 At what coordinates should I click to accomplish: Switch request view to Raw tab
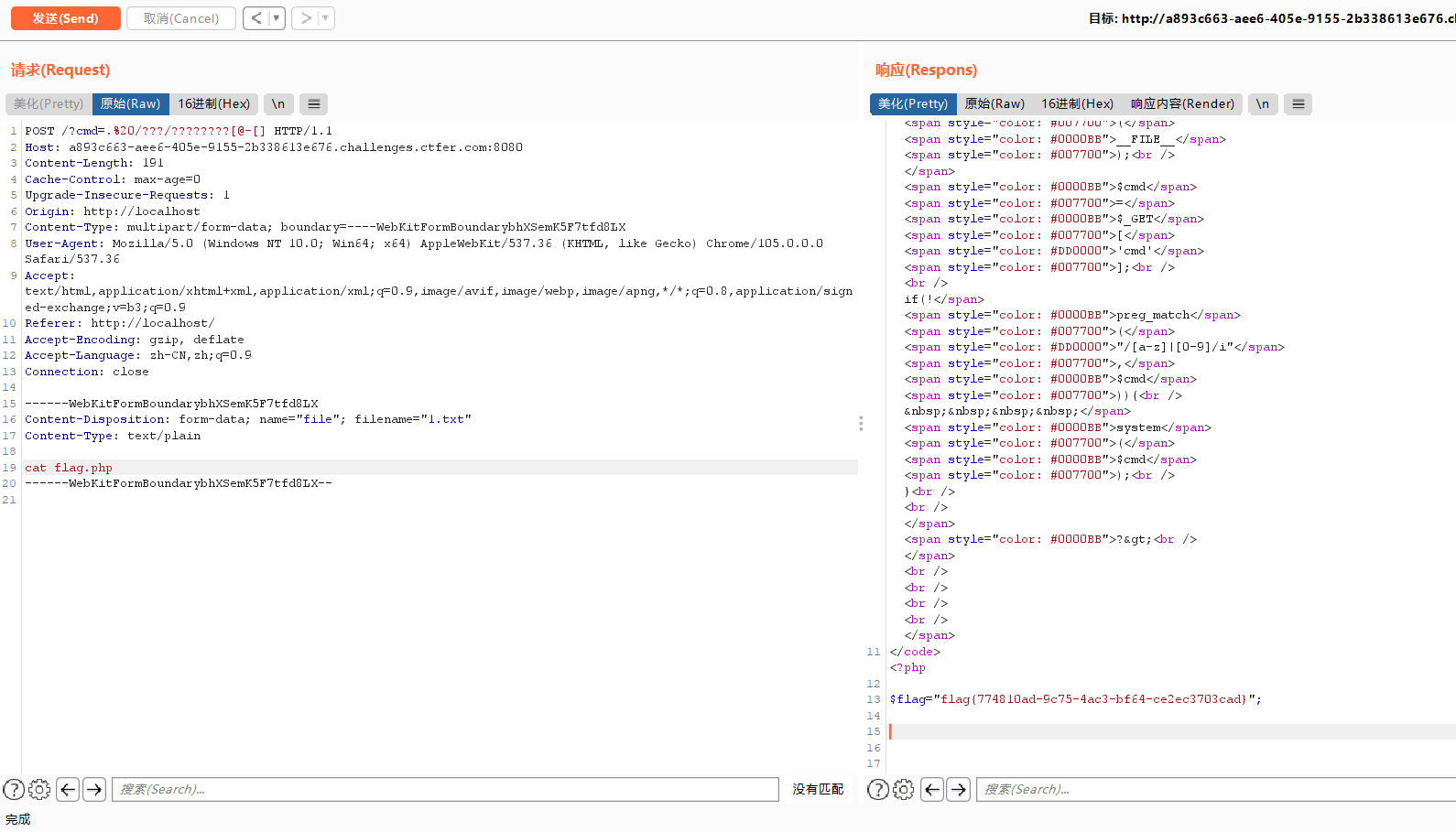tap(130, 104)
